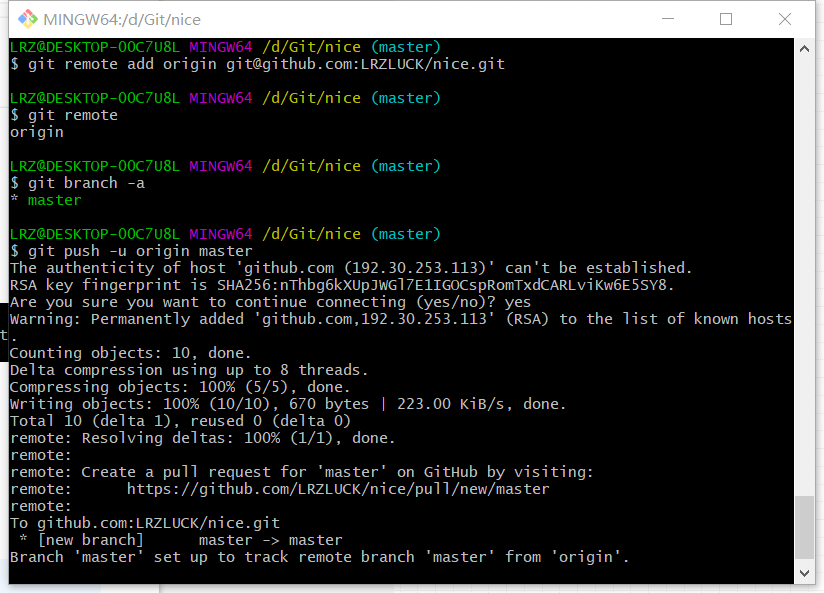
Task: Click 'Delta compression using up to 8 threads.'
Action: click(189, 370)
